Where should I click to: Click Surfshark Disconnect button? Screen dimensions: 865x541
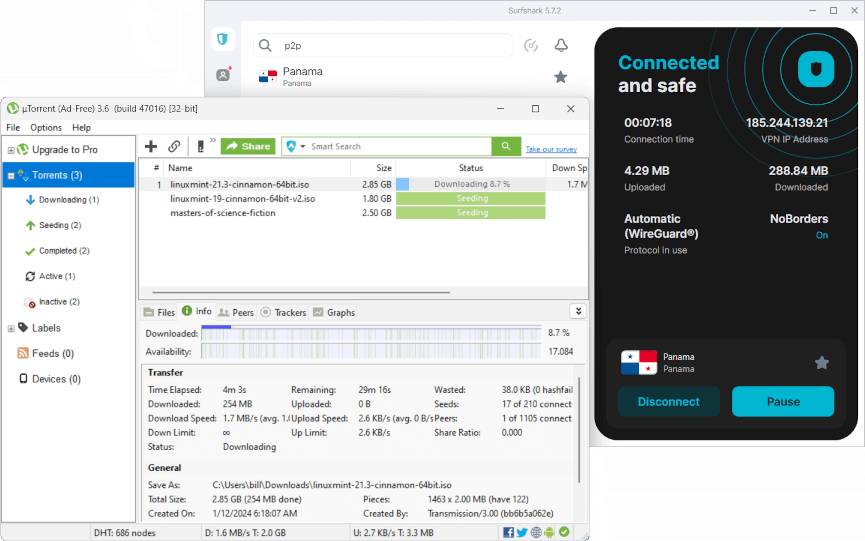click(669, 401)
